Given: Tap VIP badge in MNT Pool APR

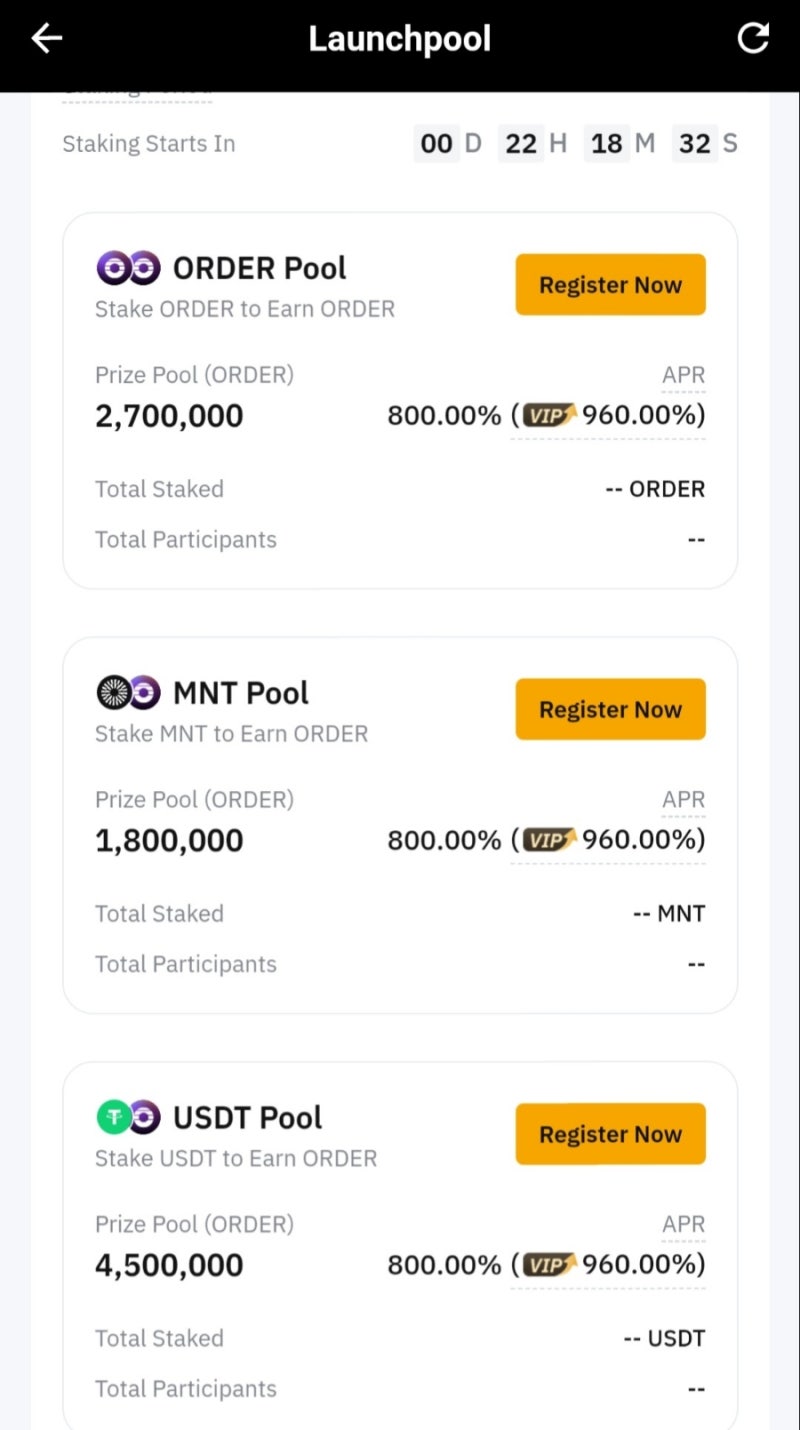Looking at the screenshot, I should point(549,840).
